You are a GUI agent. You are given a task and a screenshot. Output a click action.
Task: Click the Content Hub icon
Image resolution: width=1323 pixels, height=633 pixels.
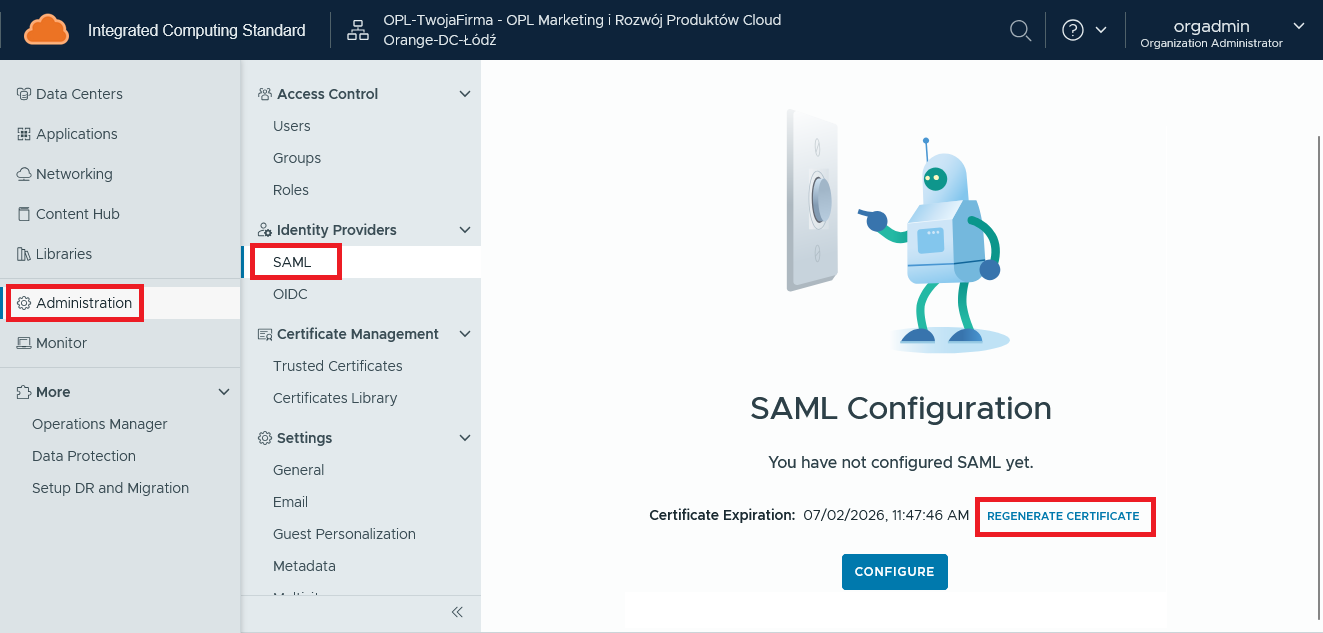click(21, 213)
